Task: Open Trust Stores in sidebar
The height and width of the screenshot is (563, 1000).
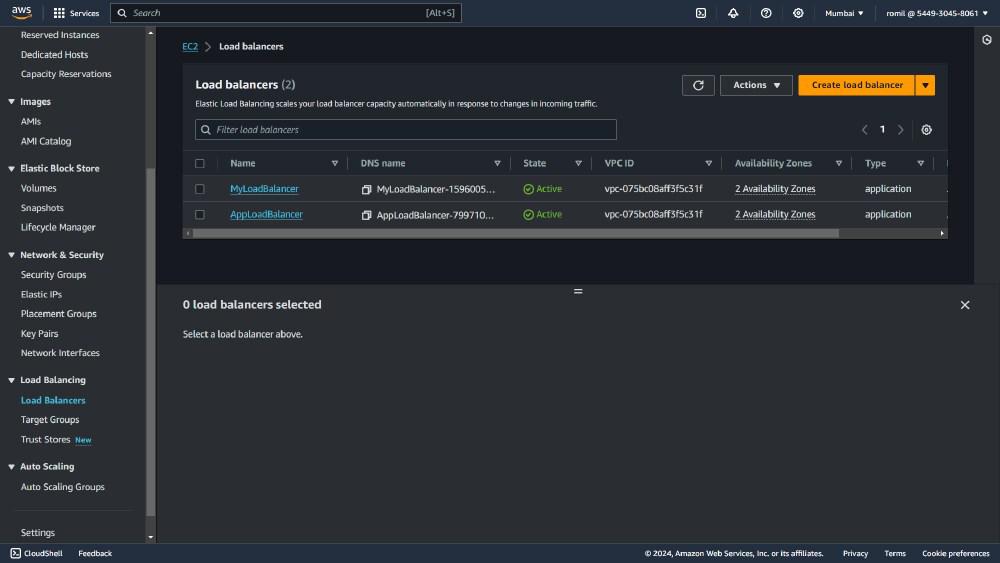Action: tap(45, 439)
